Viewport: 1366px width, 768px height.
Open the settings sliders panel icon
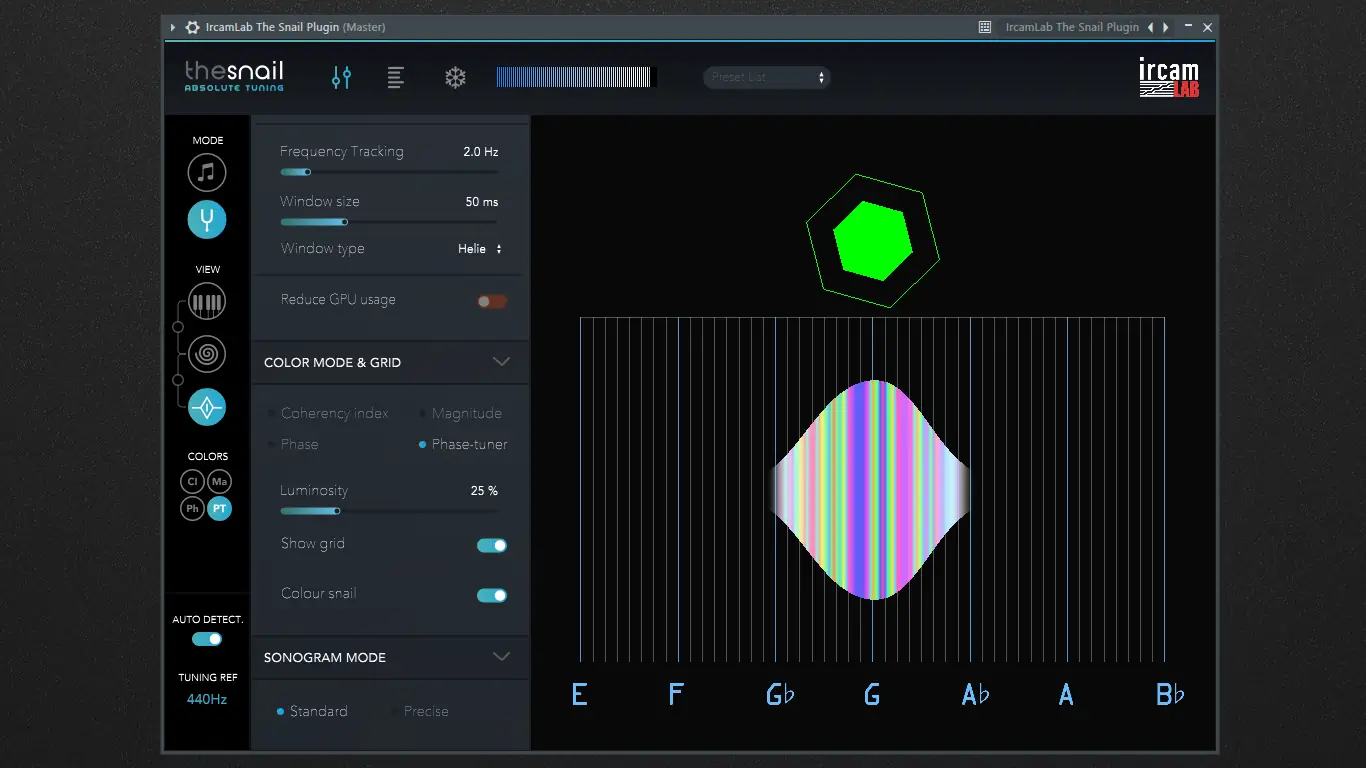point(342,77)
